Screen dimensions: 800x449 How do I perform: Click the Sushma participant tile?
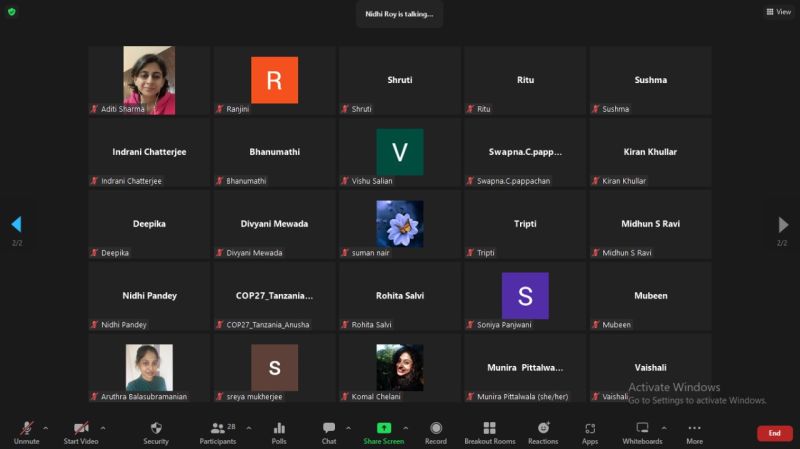(x=651, y=80)
